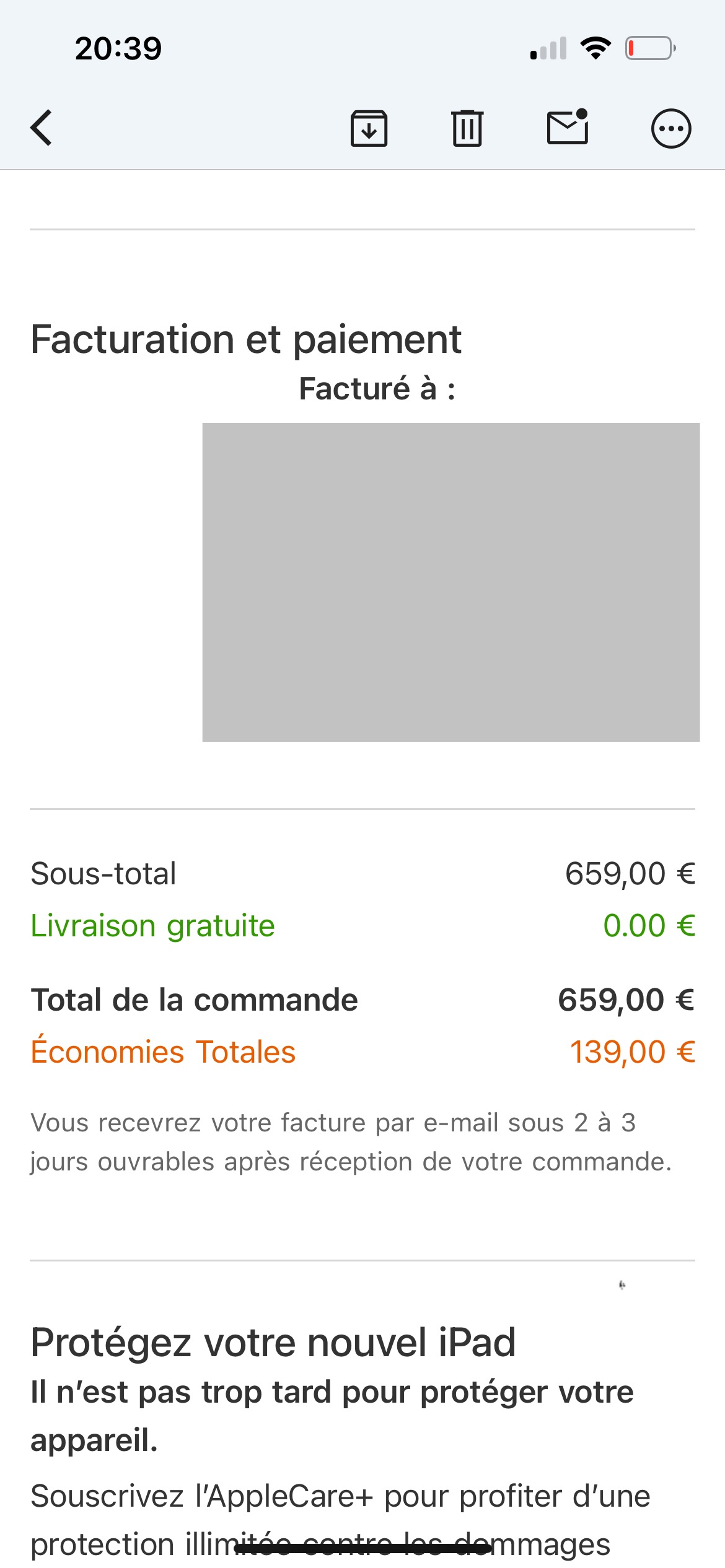Delete the email using the trash icon
The image size is (725, 1568).
click(467, 128)
